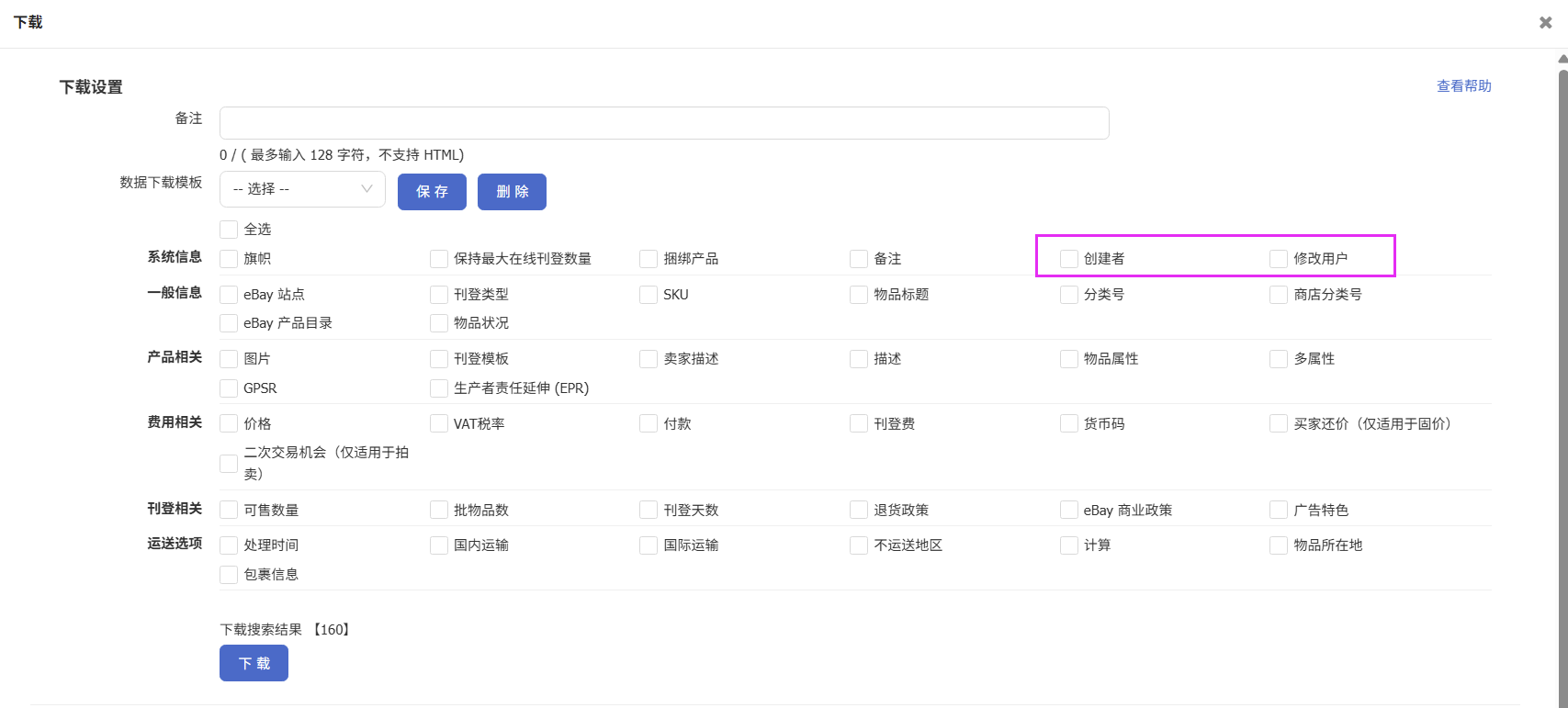Enable the 修改用户 checkbox
1568x708 pixels.
click(x=1279, y=259)
